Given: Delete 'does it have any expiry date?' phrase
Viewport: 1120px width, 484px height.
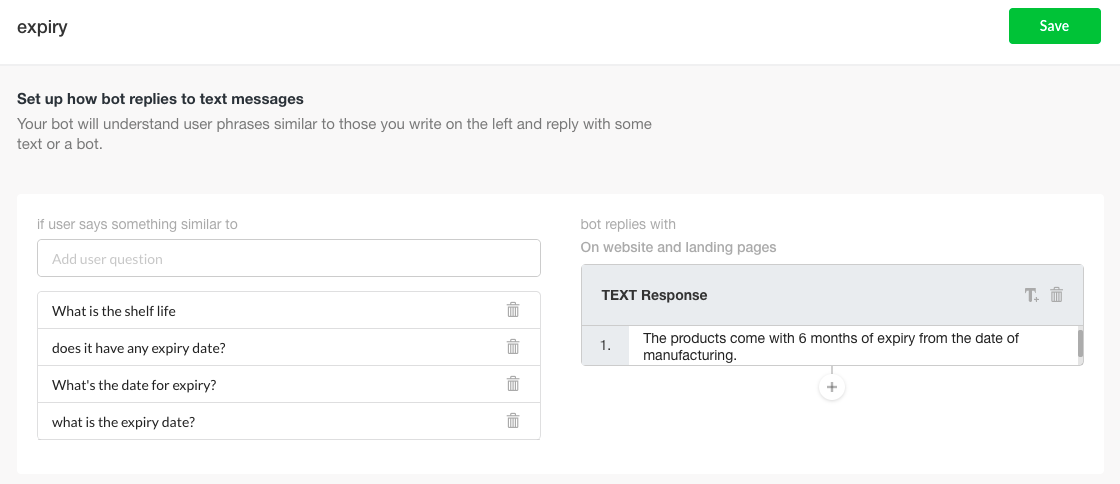Looking at the screenshot, I should point(513,347).
